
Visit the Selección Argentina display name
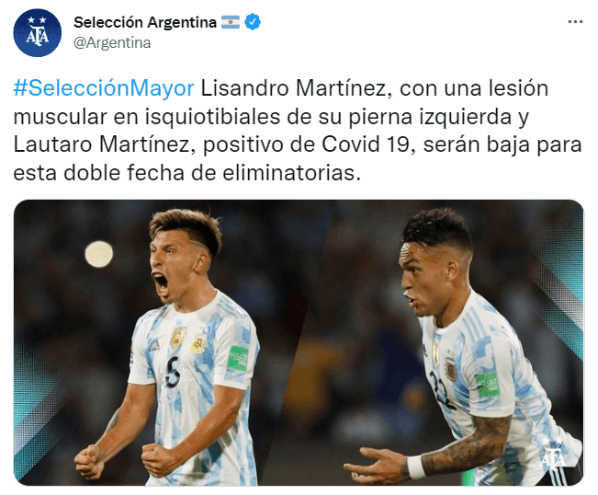pyautogui.click(x=145, y=22)
